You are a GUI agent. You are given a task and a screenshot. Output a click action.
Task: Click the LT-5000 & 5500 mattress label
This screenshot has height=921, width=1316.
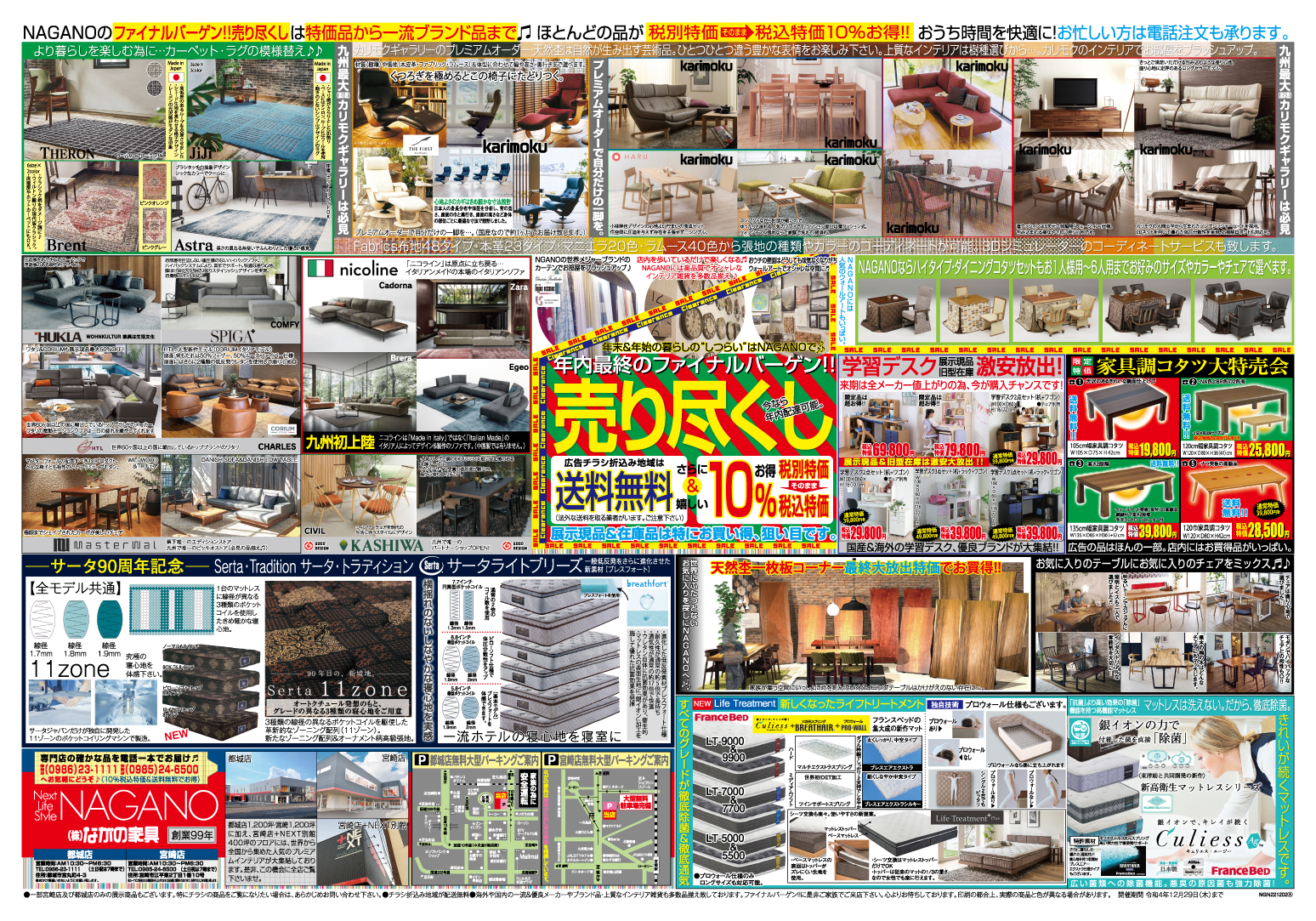point(725,846)
